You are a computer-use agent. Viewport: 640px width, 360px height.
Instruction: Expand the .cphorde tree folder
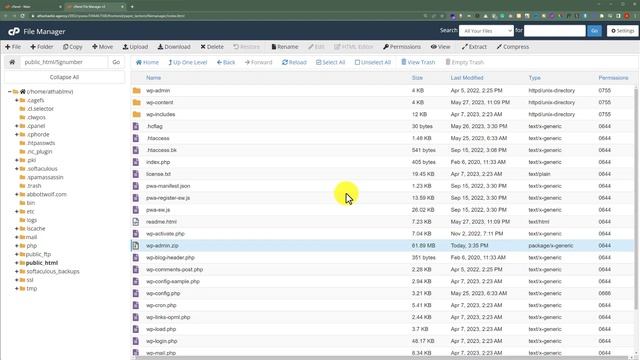coord(17,135)
